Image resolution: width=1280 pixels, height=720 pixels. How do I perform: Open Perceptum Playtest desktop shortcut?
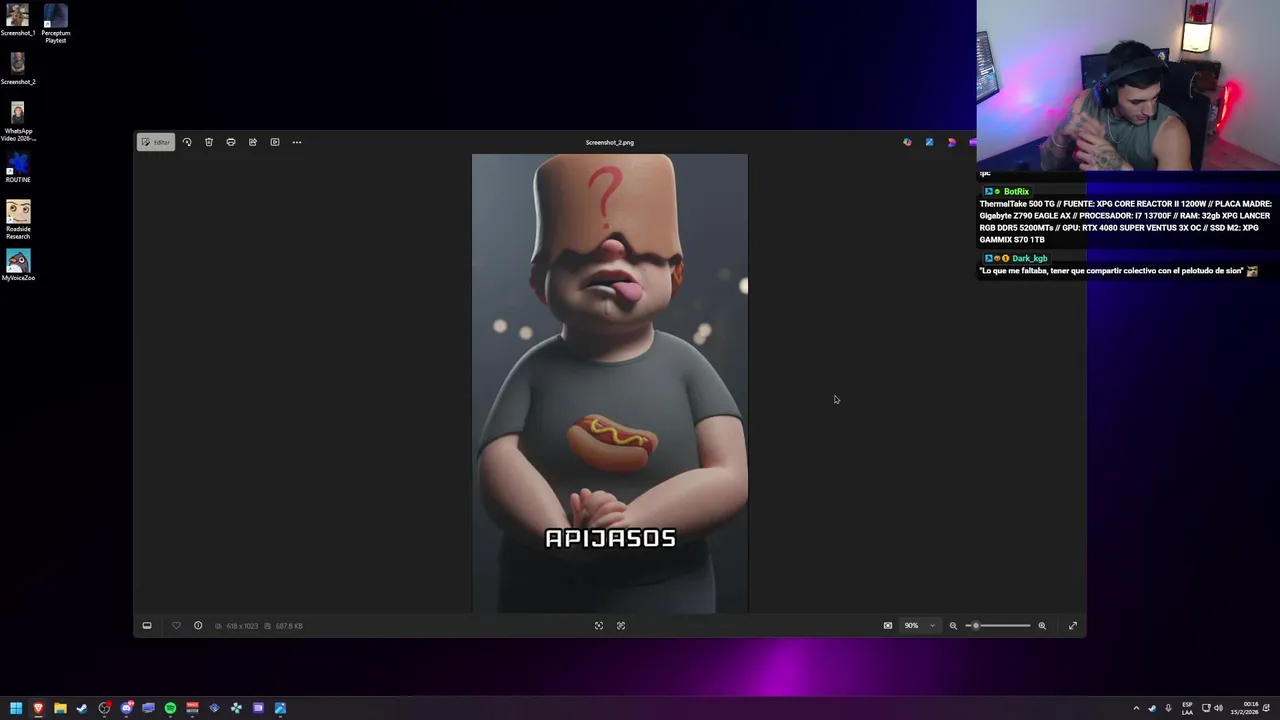click(56, 23)
